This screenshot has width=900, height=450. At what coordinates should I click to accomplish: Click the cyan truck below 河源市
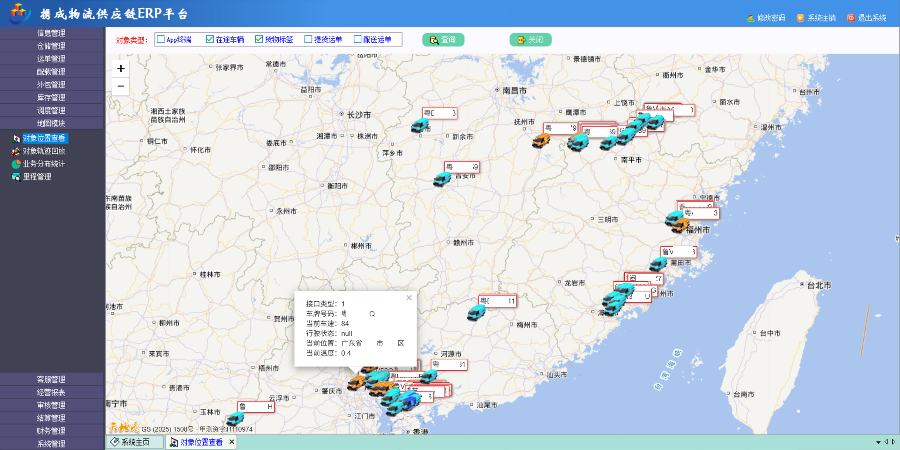[429, 377]
